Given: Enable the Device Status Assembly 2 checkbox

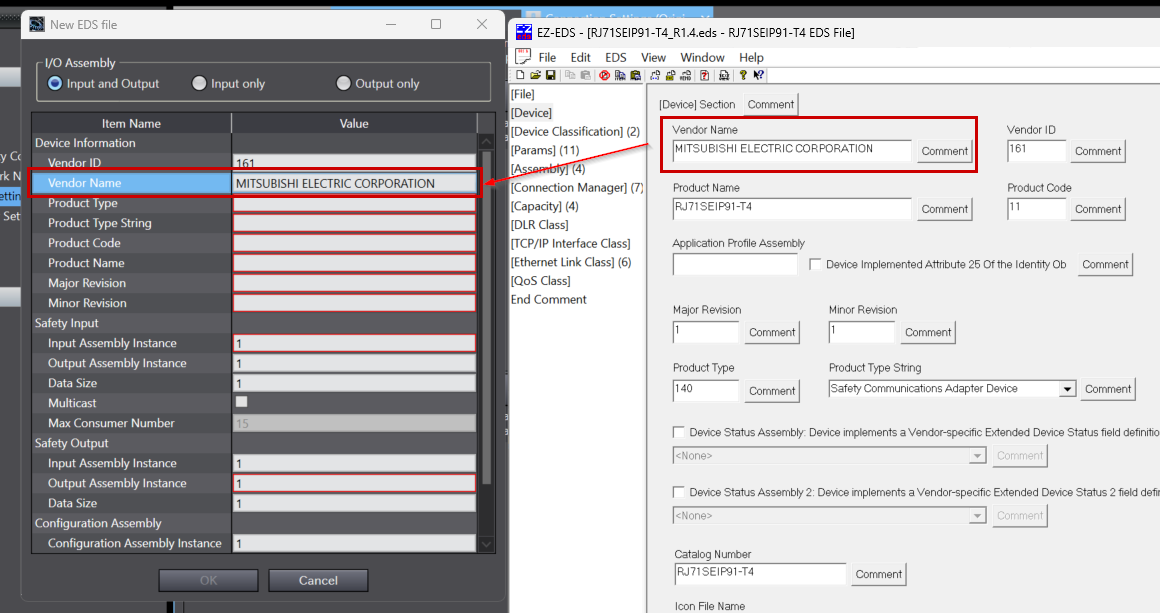Looking at the screenshot, I should 678,492.
